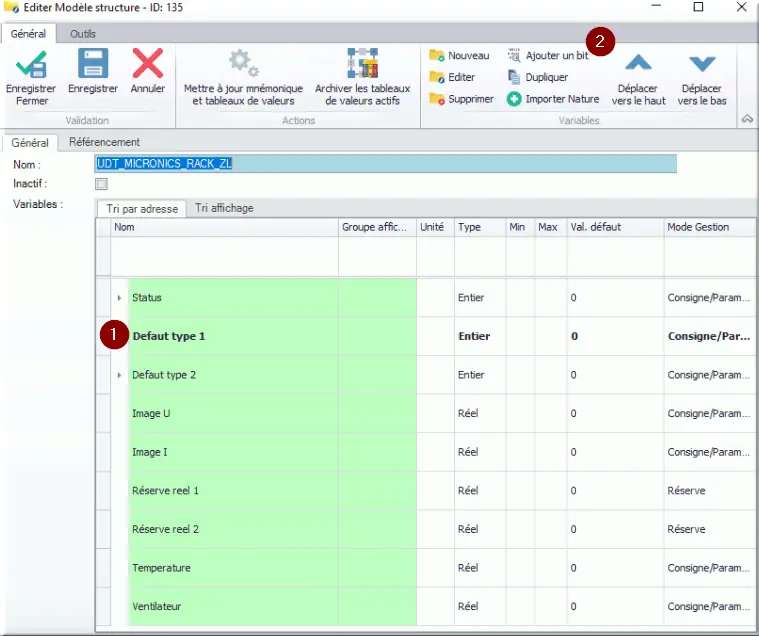Select the Général sub-tab

30,143
